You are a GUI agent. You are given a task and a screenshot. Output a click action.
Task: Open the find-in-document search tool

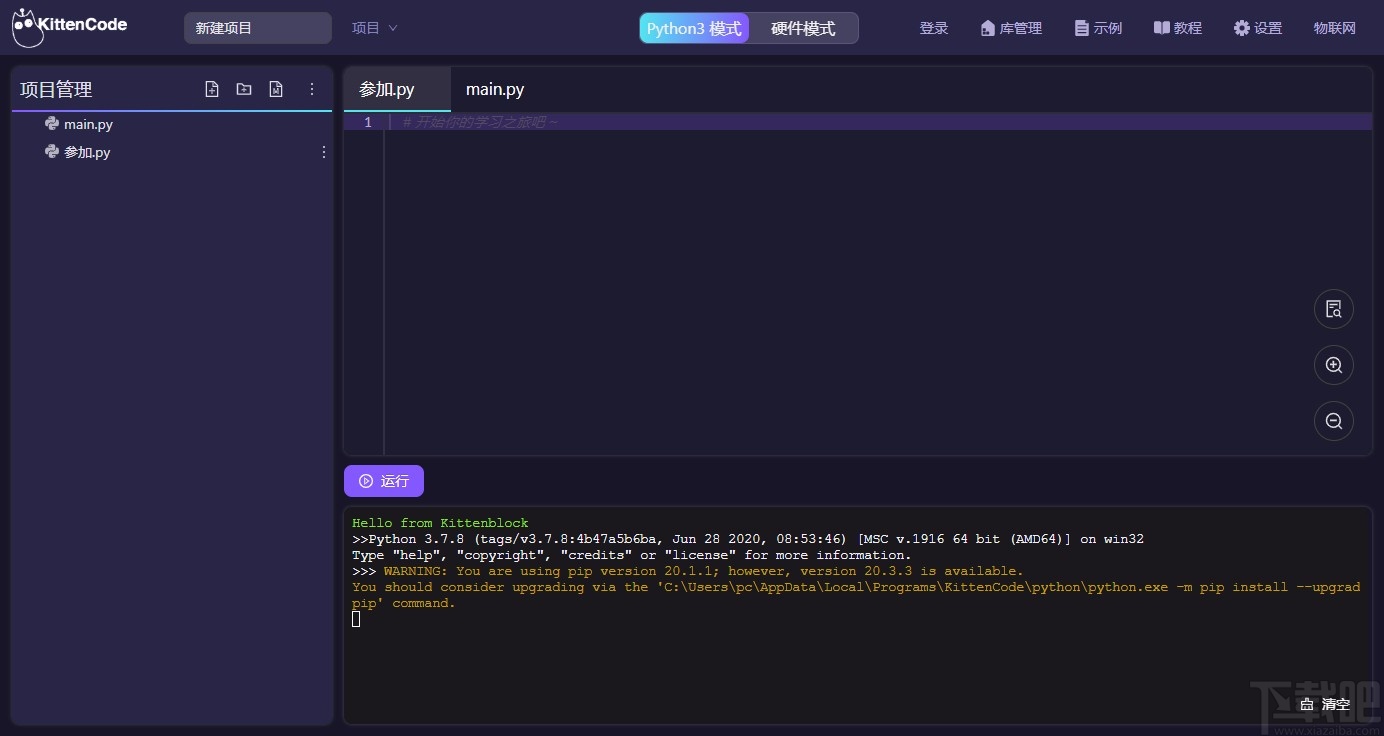click(1334, 309)
